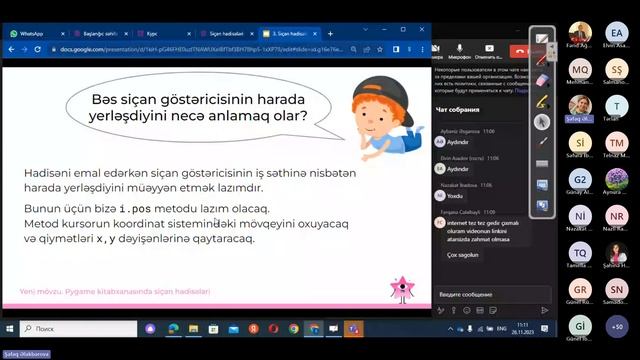The height and width of the screenshot is (360, 640).
Task: Open Mail app from the taskbar
Action: (233, 329)
